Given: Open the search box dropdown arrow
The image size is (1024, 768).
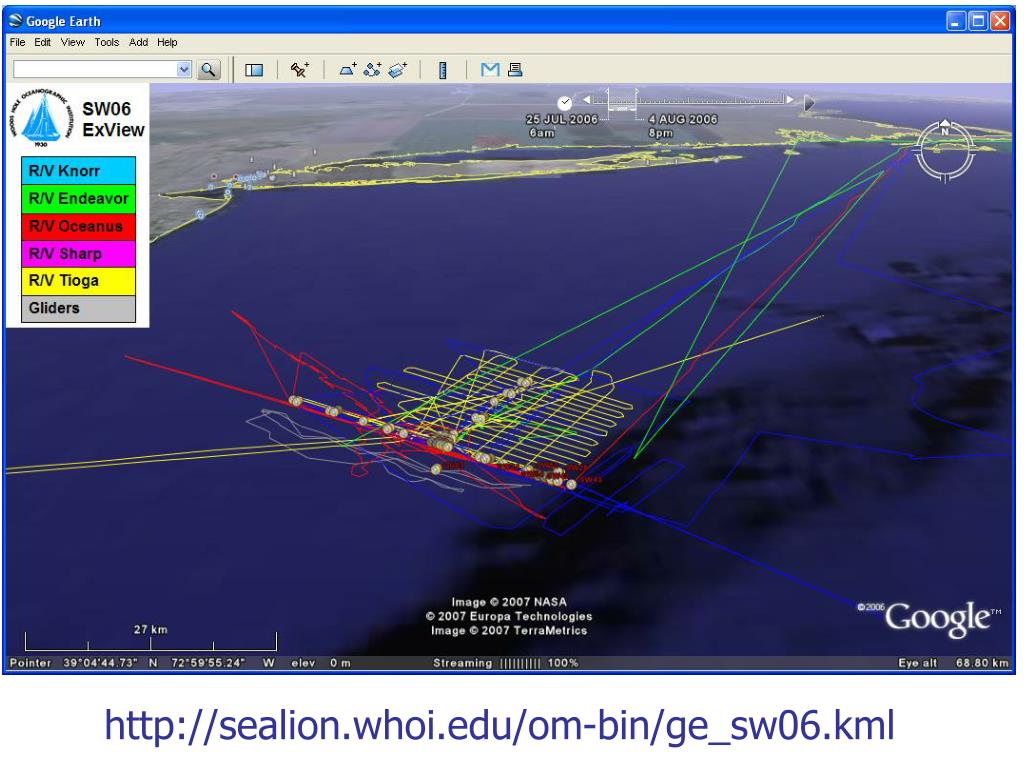Looking at the screenshot, I should [x=184, y=69].
